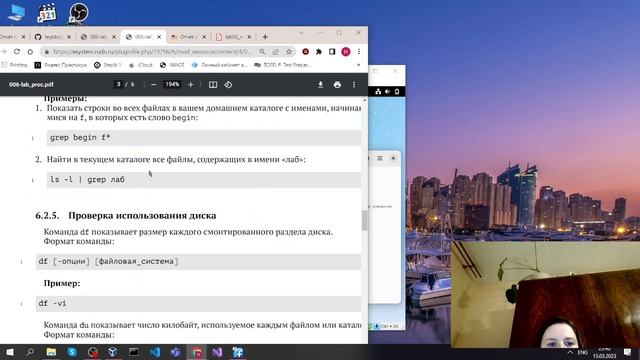This screenshot has width=640, height=360.
Task: Open Chrome three-dot main menu
Action: (x=359, y=51)
